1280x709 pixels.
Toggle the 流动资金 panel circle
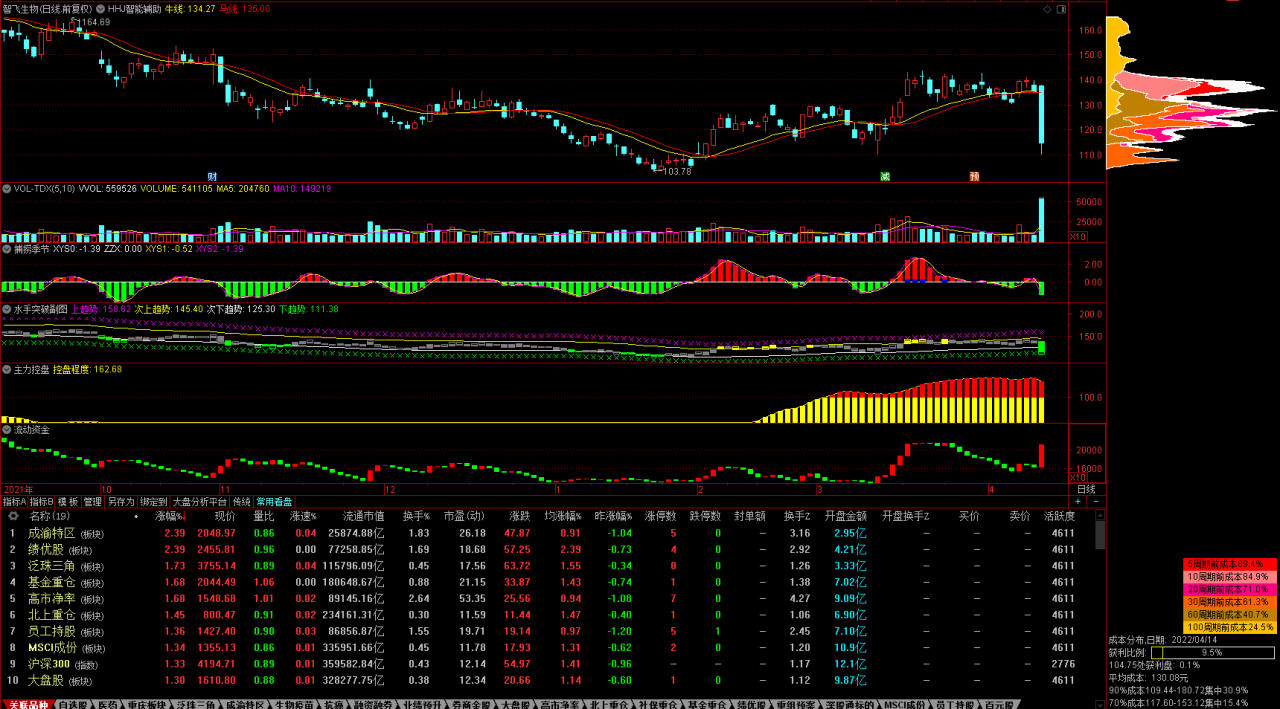pyautogui.click(x=6, y=429)
